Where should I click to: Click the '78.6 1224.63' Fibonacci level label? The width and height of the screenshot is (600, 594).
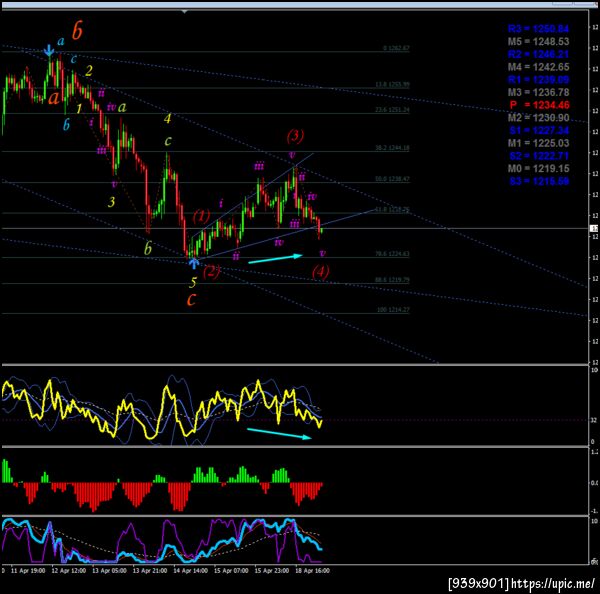392,254
